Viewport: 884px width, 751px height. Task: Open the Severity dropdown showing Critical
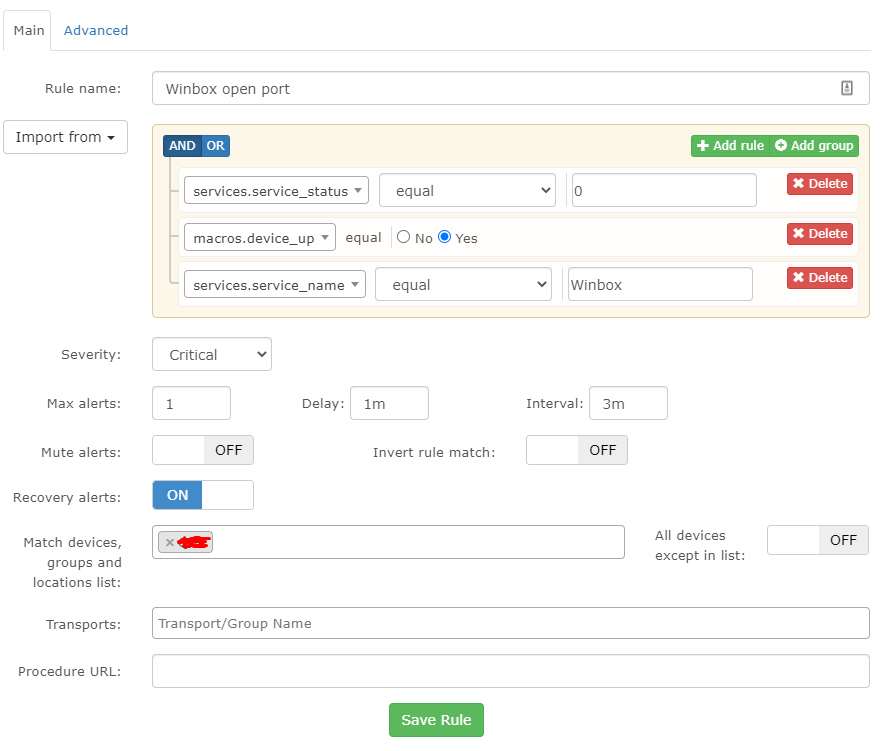click(x=212, y=354)
